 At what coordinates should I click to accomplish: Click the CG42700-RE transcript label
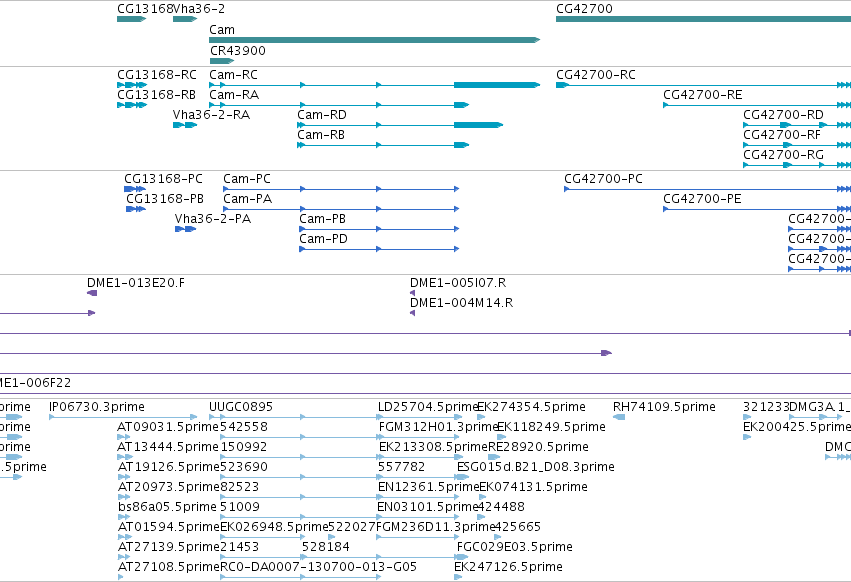[703, 94]
